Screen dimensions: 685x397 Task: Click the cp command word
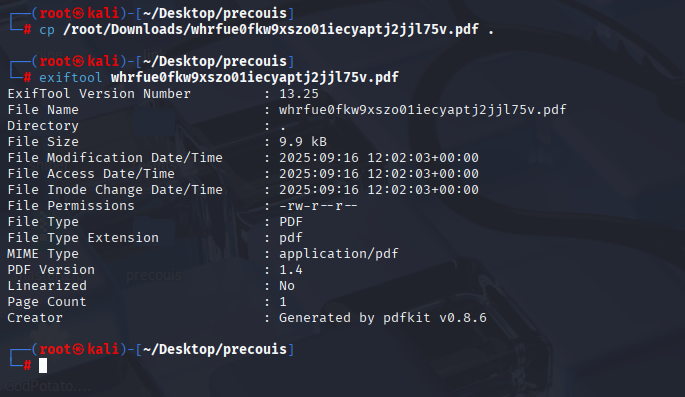pos(47,30)
